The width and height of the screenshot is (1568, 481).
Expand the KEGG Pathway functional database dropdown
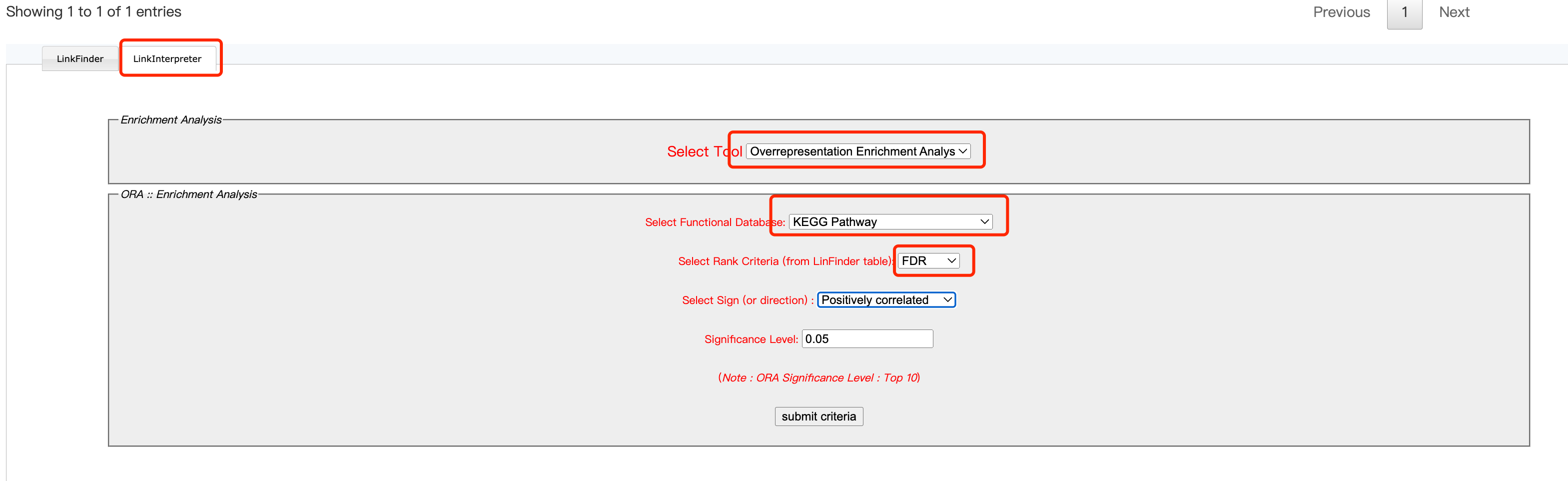point(890,221)
